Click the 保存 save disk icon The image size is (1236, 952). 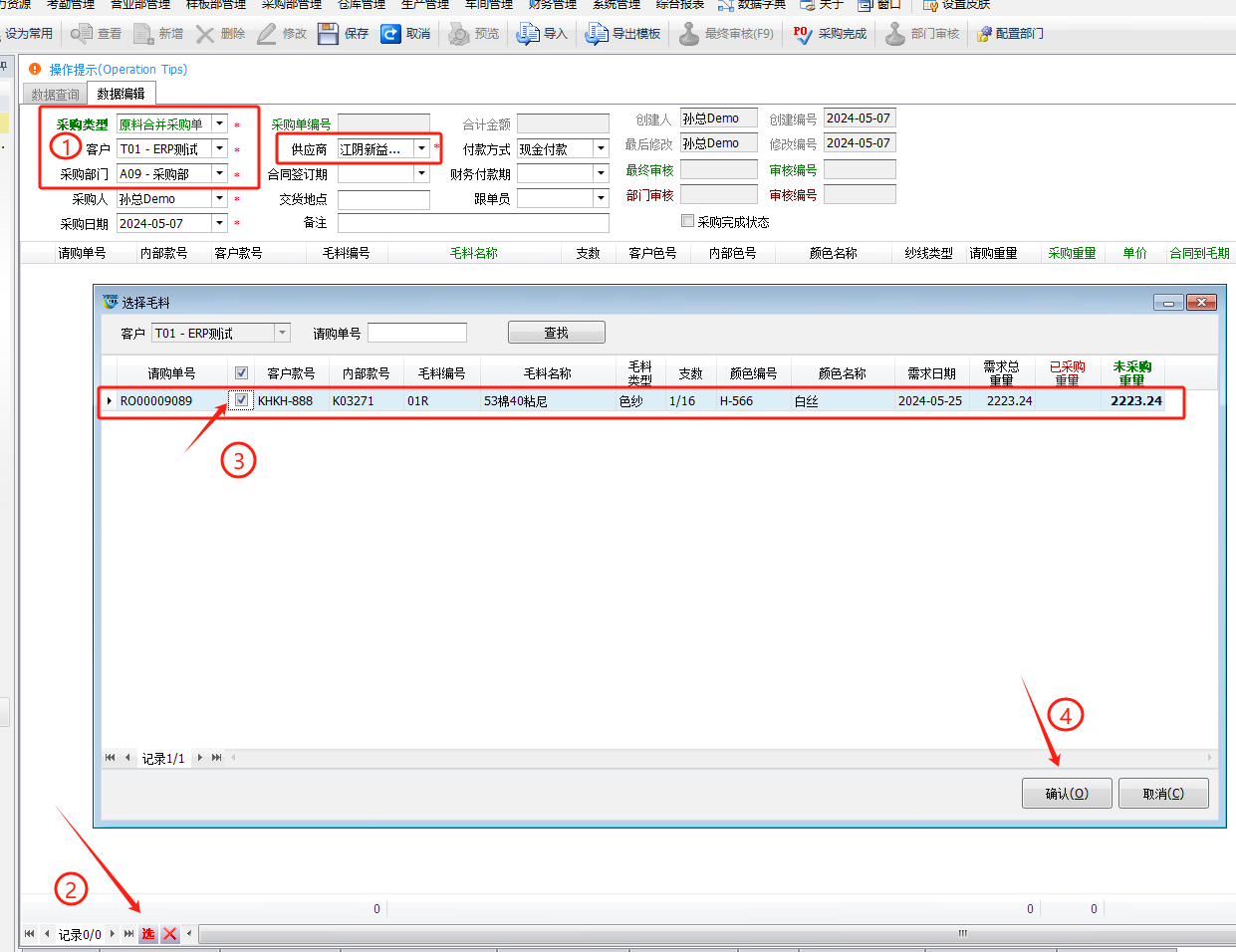point(329,34)
